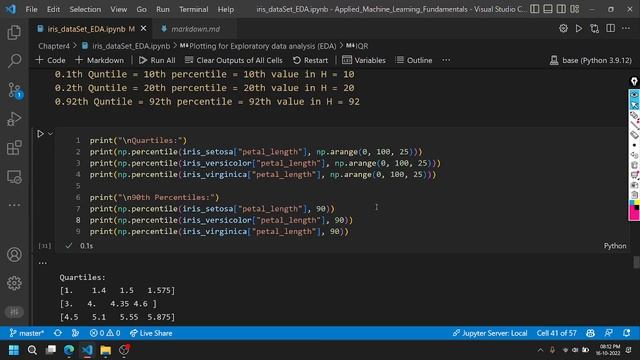Image resolution: width=640 pixels, height=360 pixels.
Task: Open the Help menu
Action: pyautogui.click(x=226, y=9)
